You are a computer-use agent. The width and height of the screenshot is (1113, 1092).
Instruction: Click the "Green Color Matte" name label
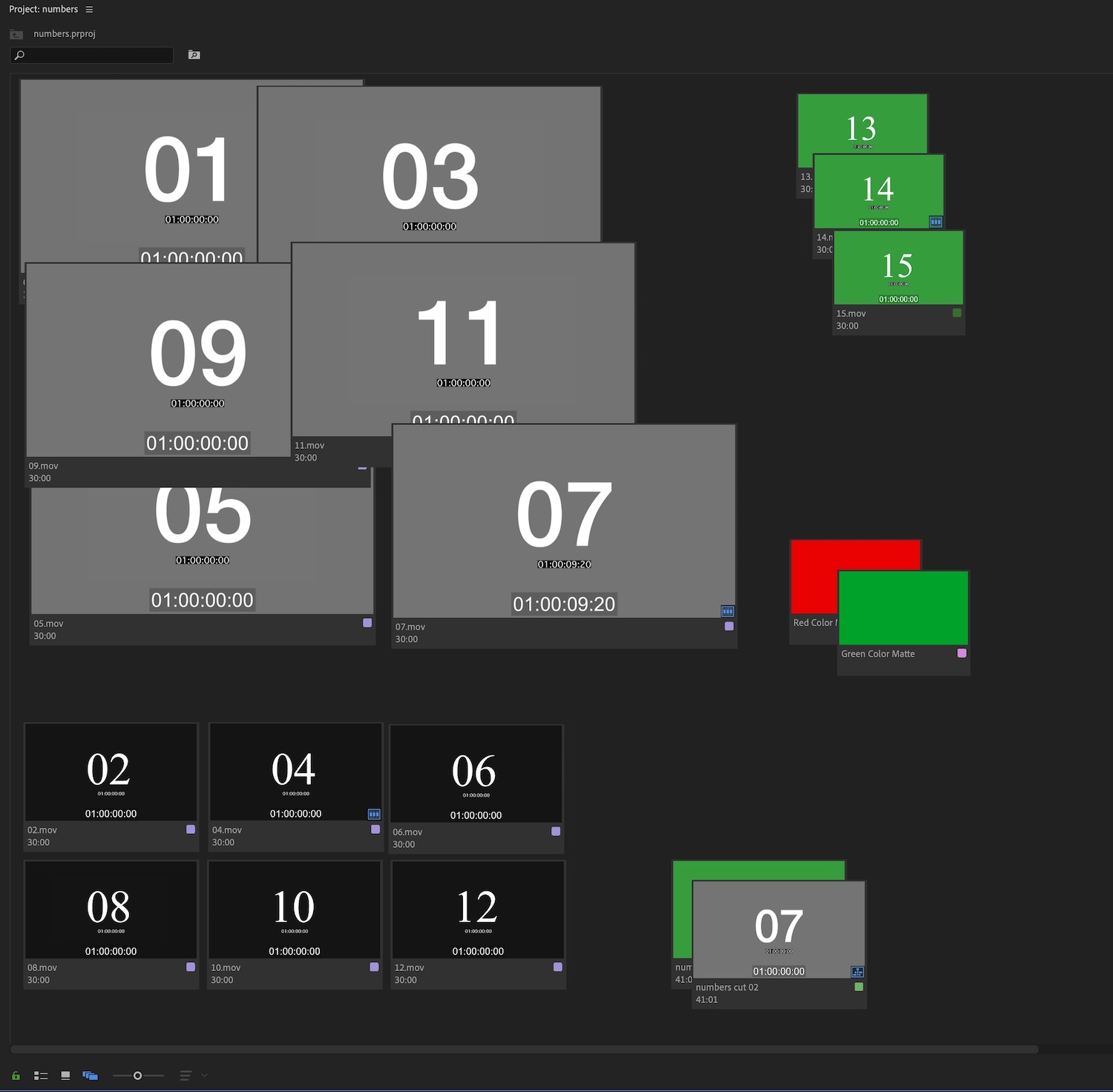[x=878, y=654]
